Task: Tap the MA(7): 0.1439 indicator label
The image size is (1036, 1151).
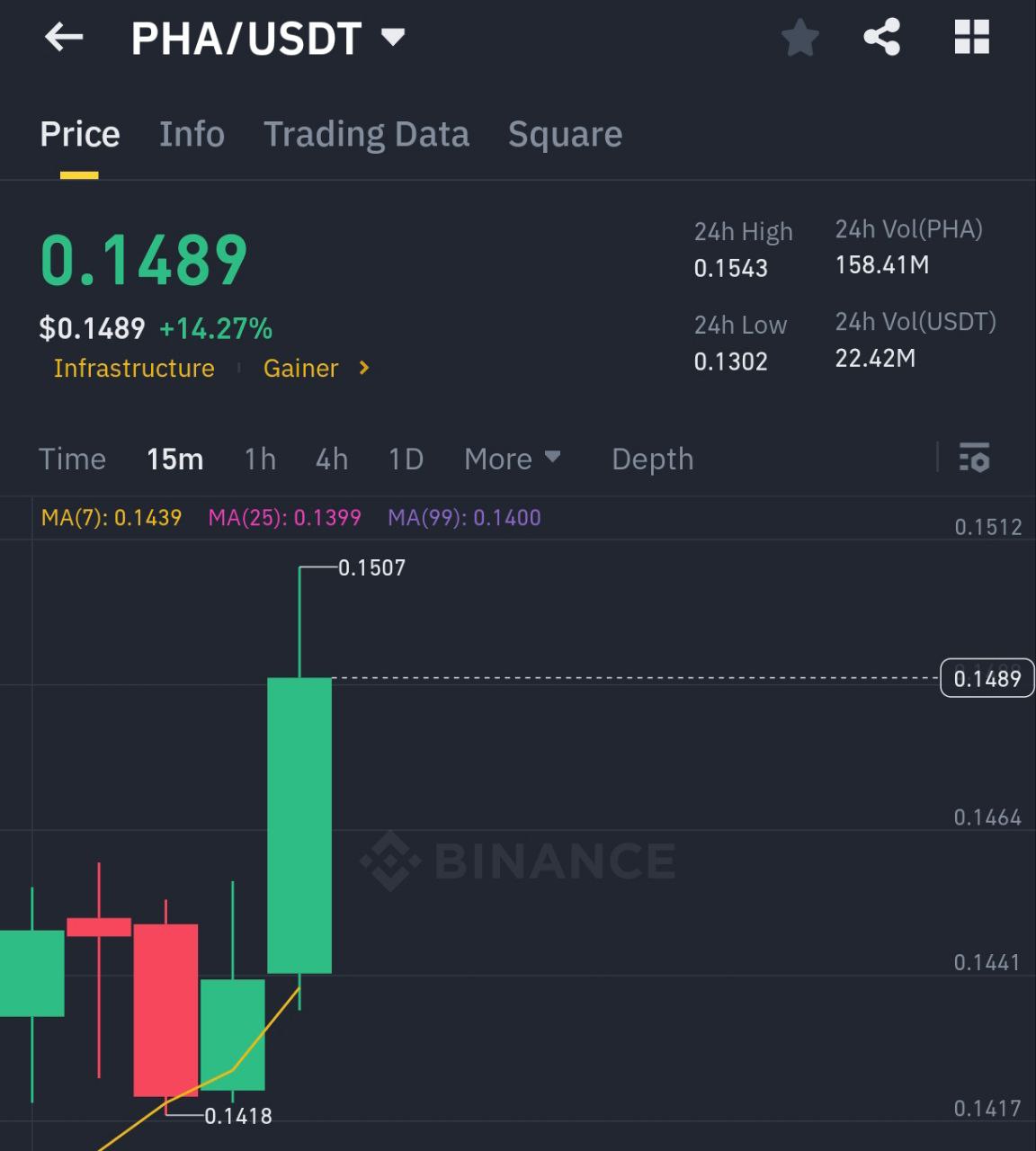Action: pos(112,517)
